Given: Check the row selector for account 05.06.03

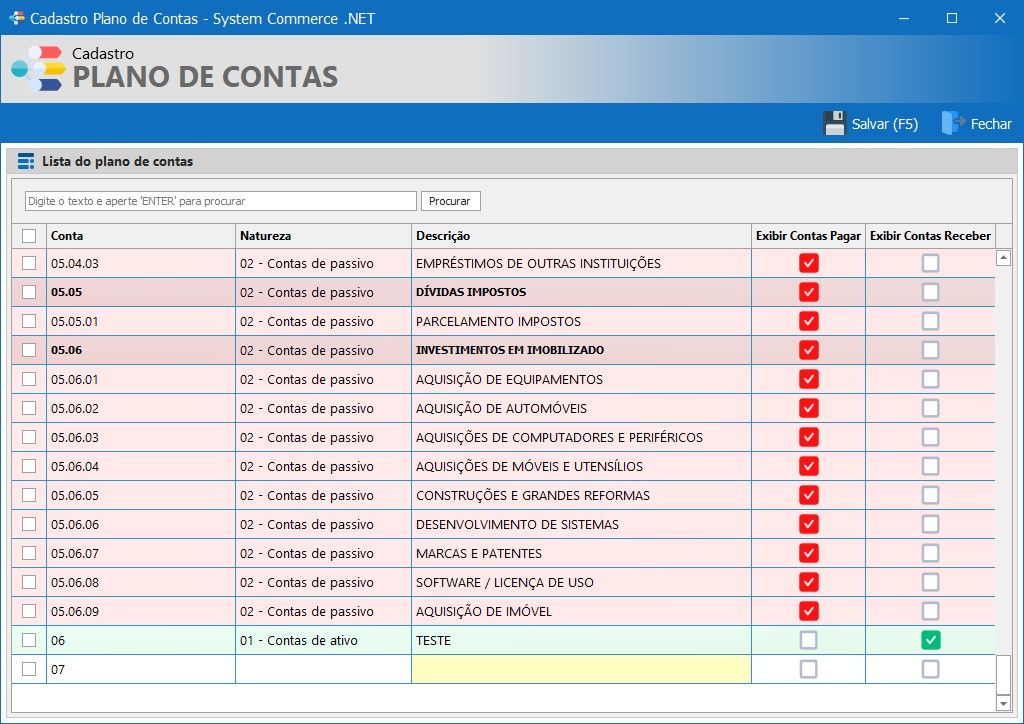Looking at the screenshot, I should (29, 437).
